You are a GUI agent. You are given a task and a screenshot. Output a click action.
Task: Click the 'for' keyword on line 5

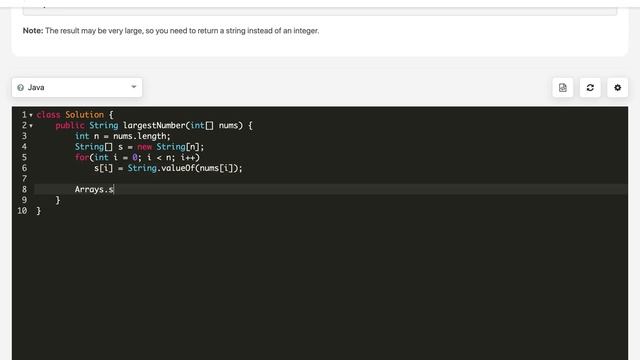(x=82, y=157)
